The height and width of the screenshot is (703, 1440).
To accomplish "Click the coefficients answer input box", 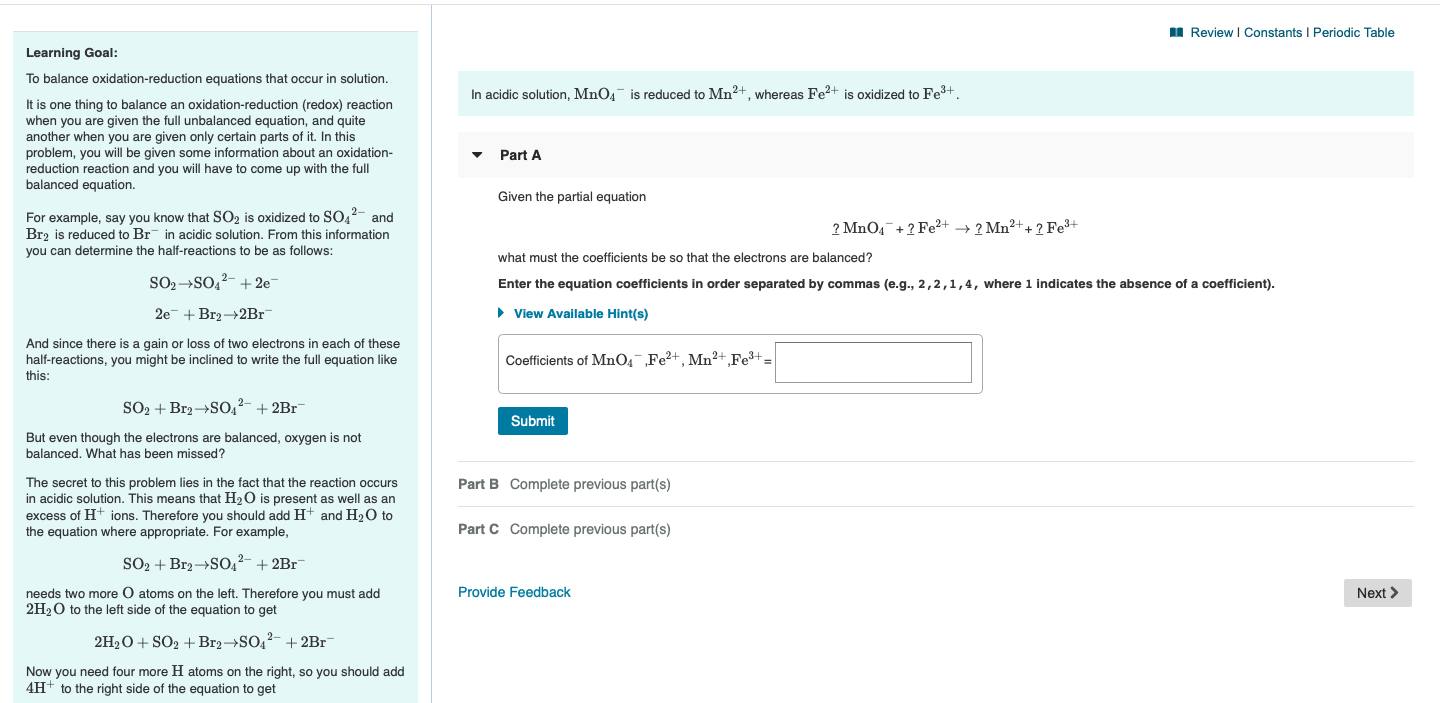I will click(x=872, y=362).
